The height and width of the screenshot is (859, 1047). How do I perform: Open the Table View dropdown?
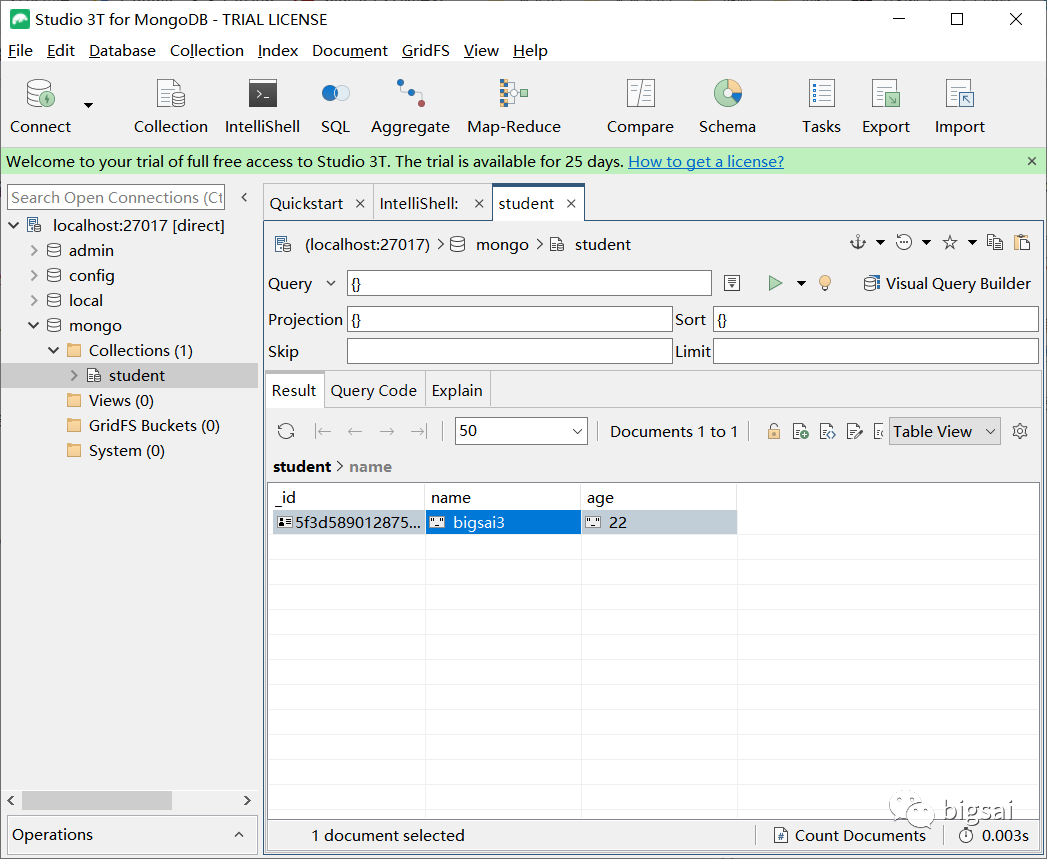(x=944, y=432)
